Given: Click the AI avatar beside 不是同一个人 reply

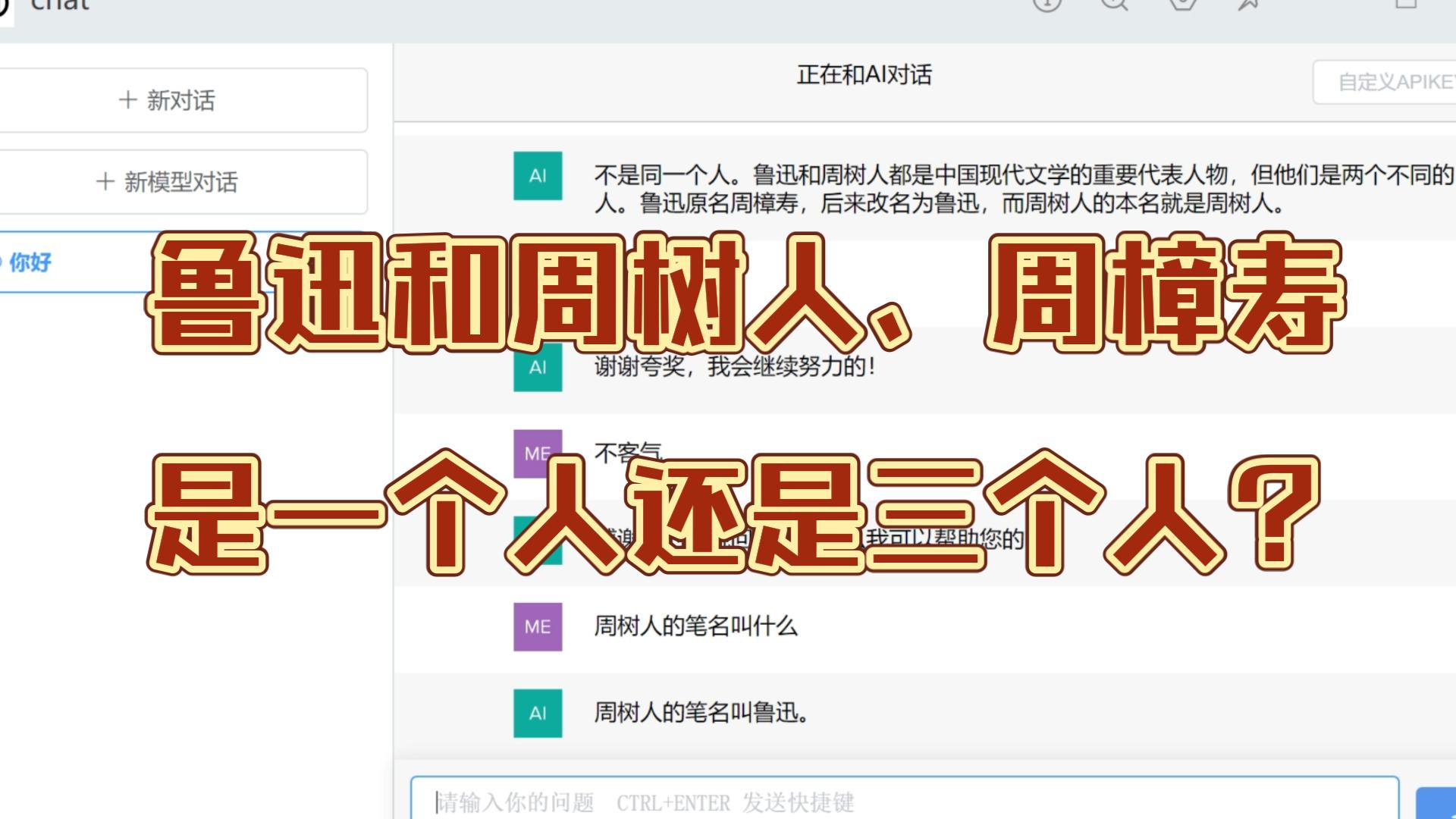Looking at the screenshot, I should 538,176.
